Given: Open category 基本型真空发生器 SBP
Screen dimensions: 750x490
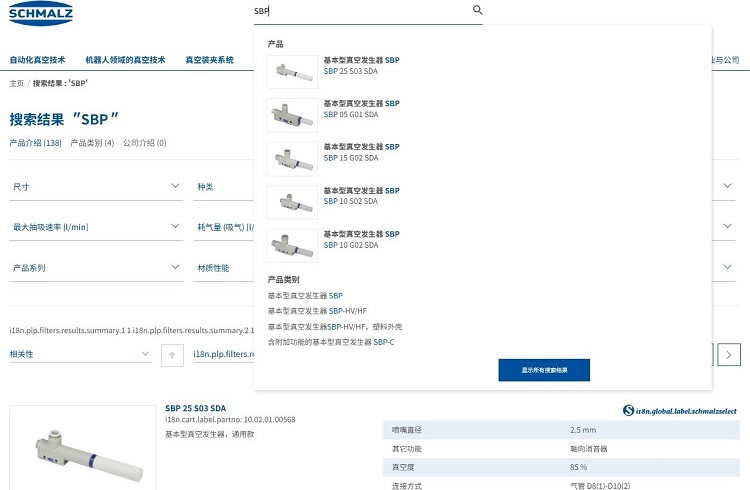Looking at the screenshot, I should (305, 296).
